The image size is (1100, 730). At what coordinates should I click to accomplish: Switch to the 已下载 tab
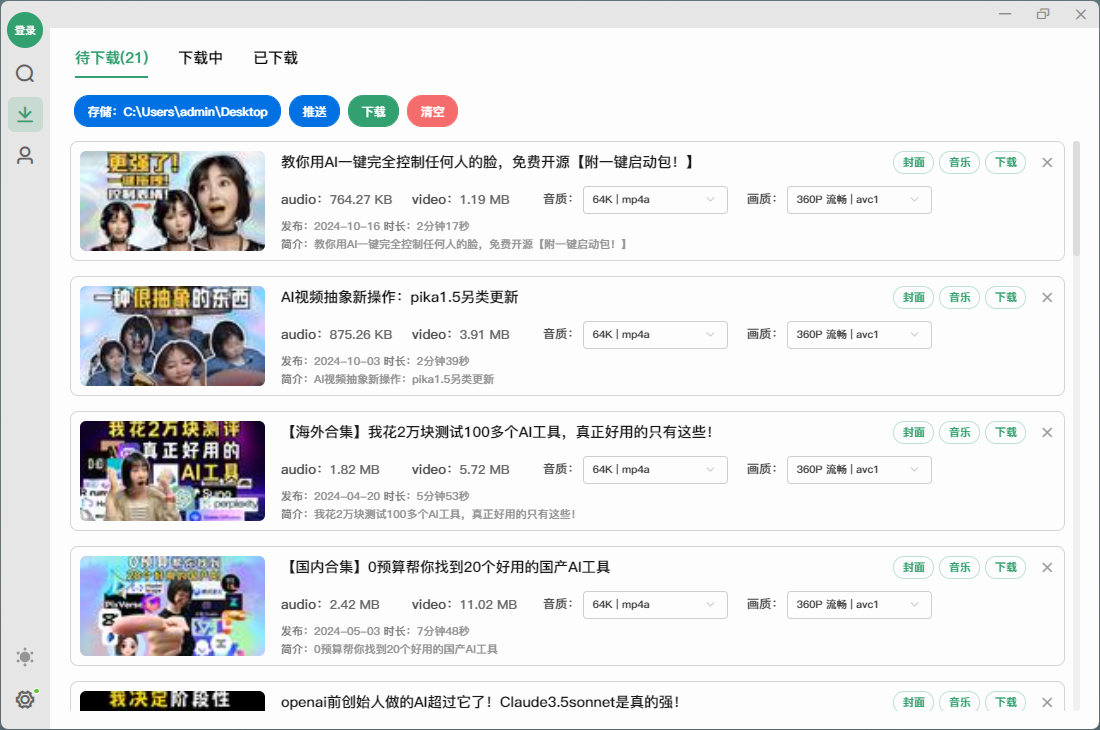276,58
